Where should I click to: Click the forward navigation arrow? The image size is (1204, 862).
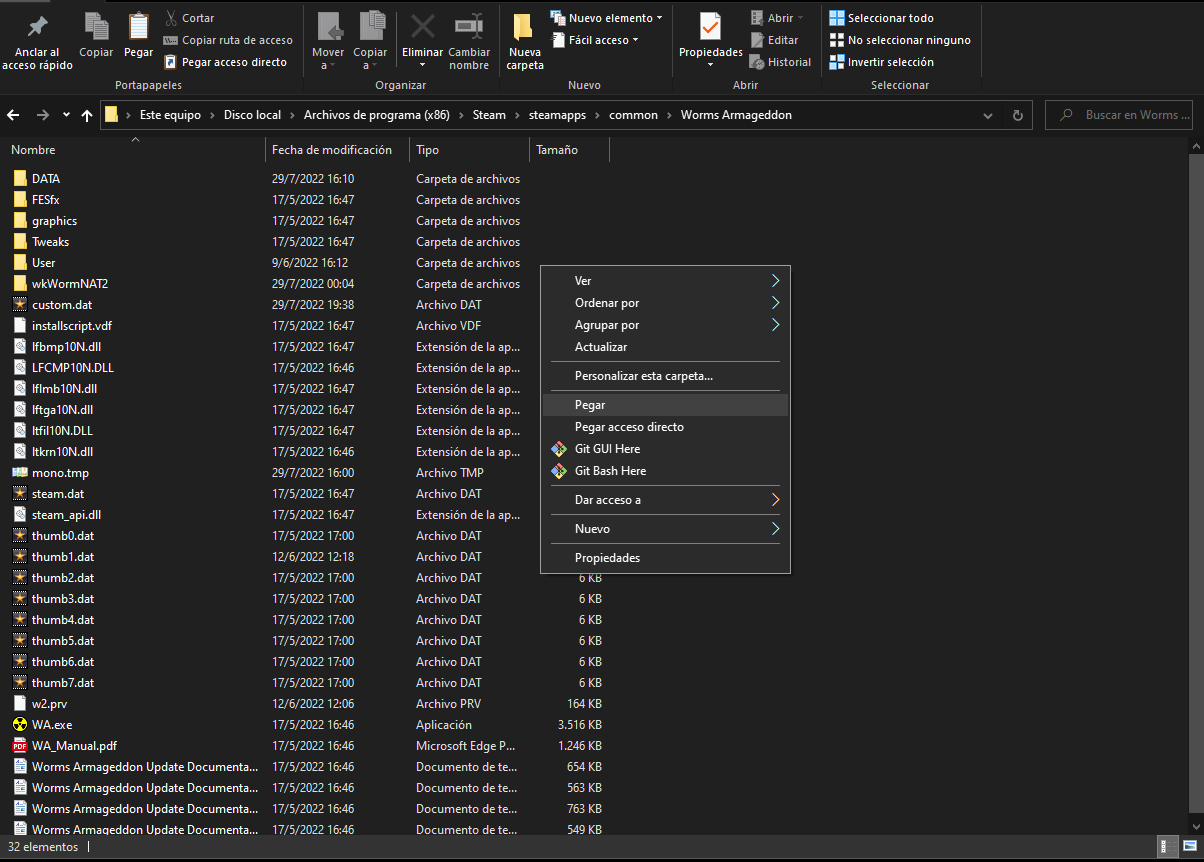[x=42, y=115]
